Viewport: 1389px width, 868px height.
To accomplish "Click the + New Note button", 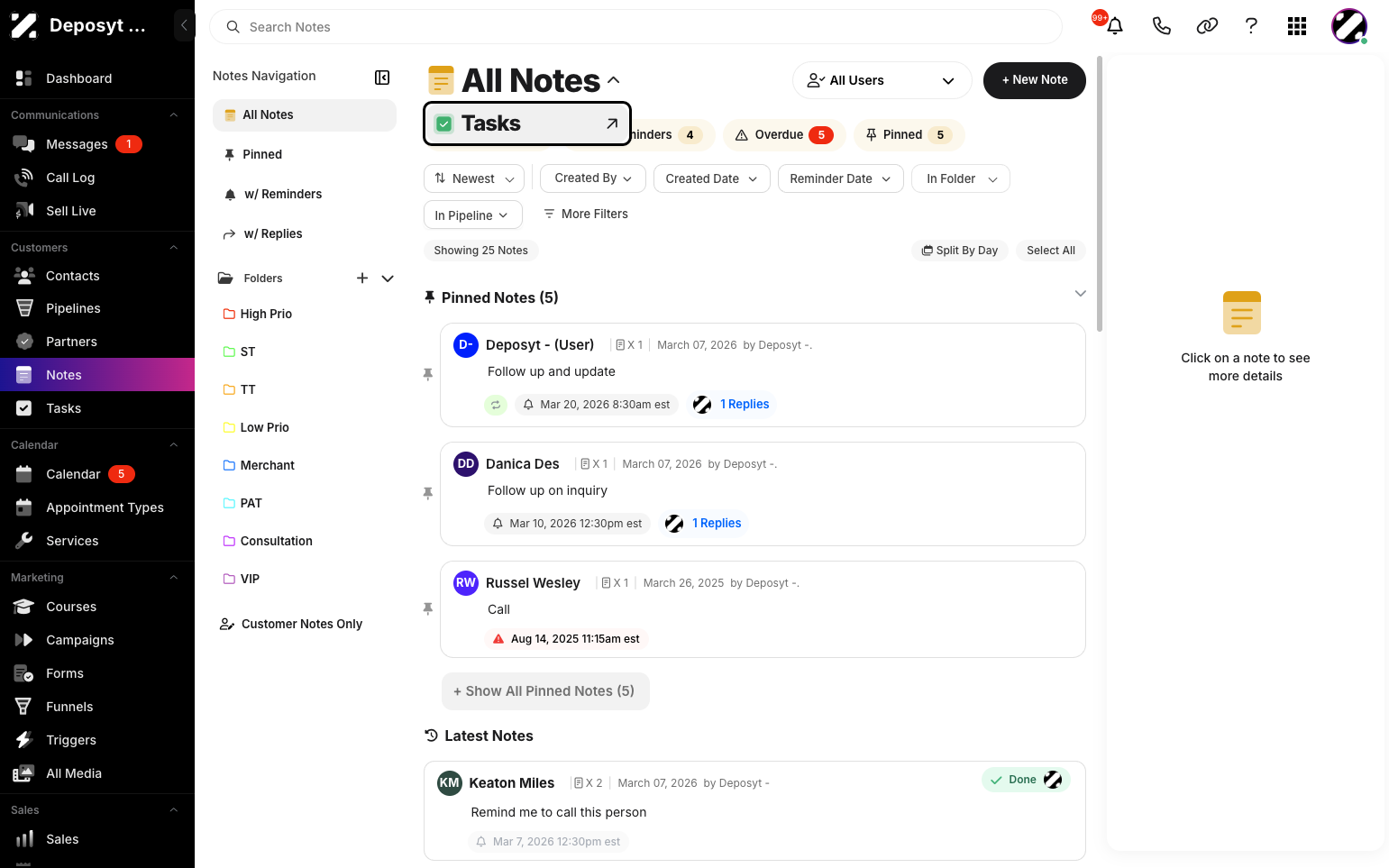I will click(x=1034, y=80).
